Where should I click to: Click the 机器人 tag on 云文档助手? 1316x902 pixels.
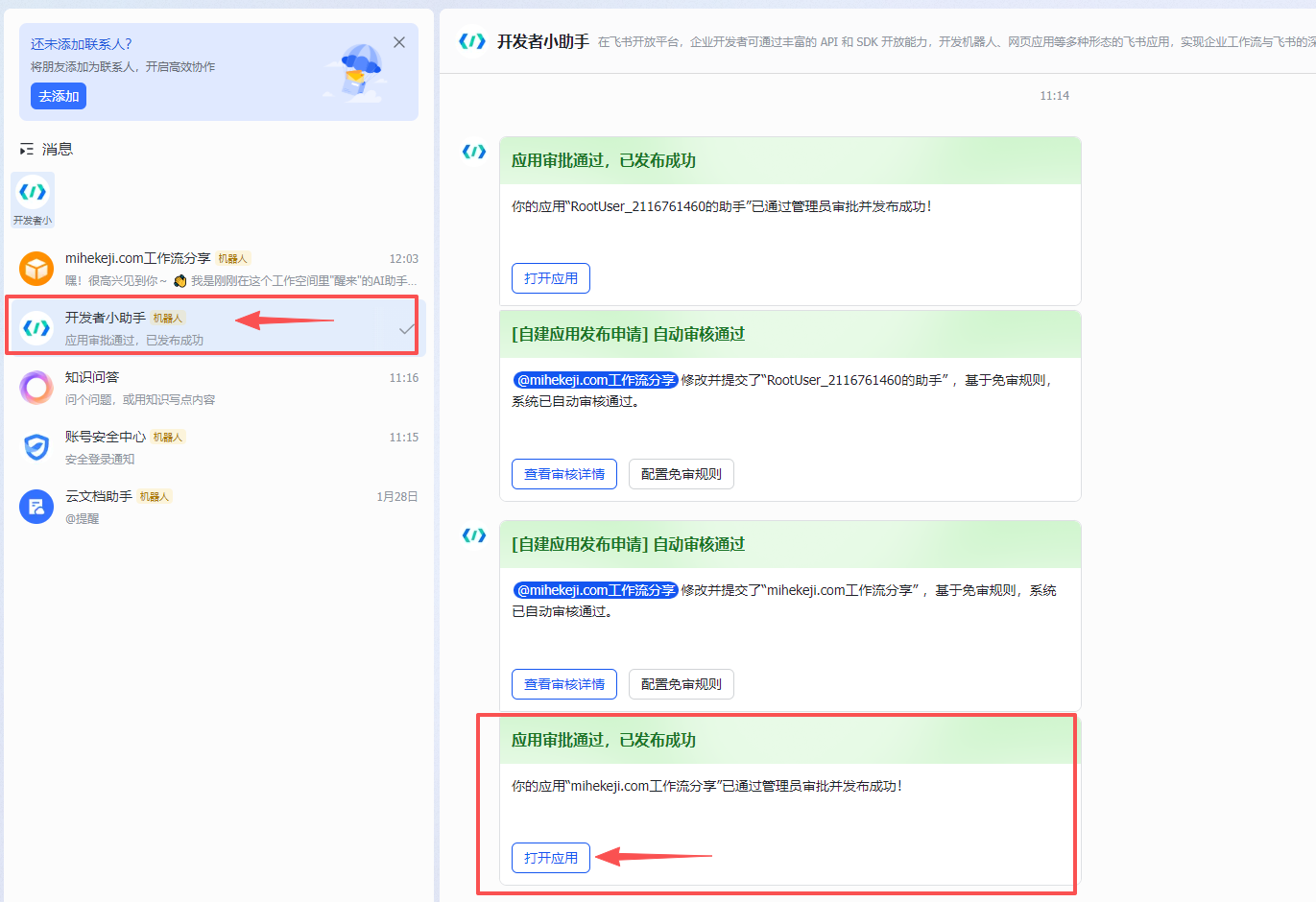pos(155,497)
